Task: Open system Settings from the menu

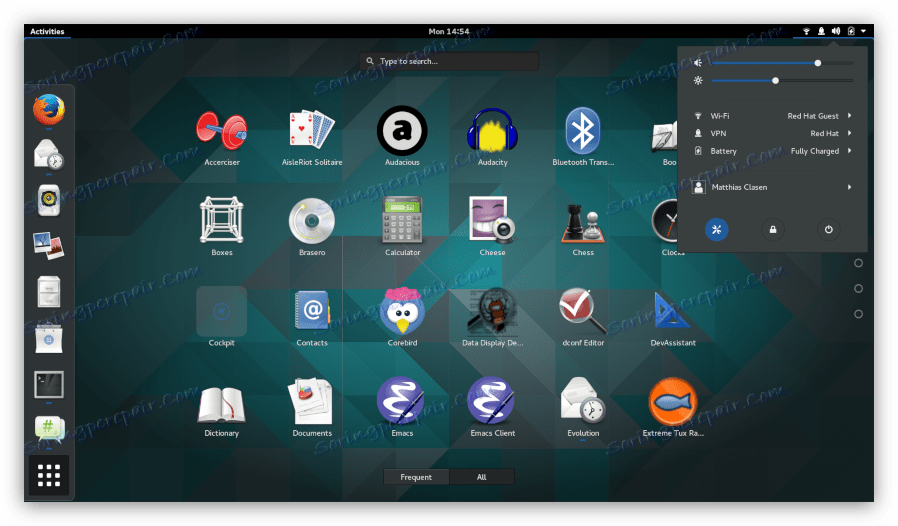Action: pos(716,230)
